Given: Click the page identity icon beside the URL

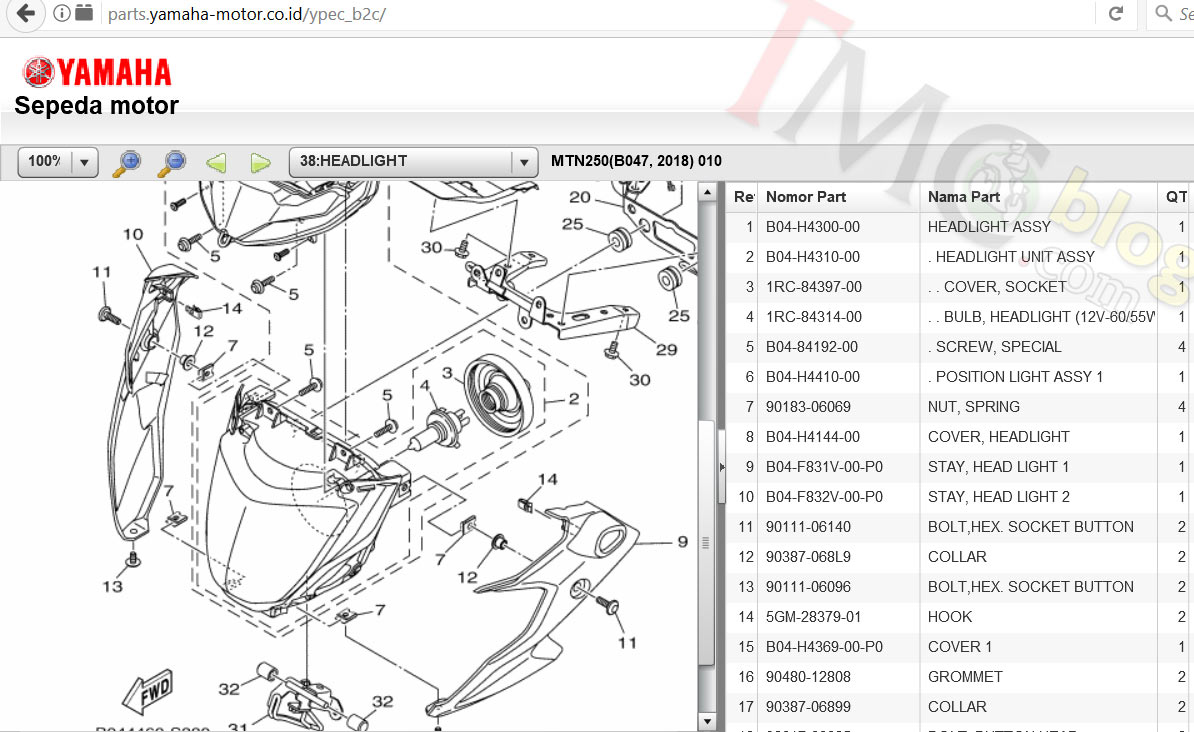Looking at the screenshot, I should pos(85,13).
